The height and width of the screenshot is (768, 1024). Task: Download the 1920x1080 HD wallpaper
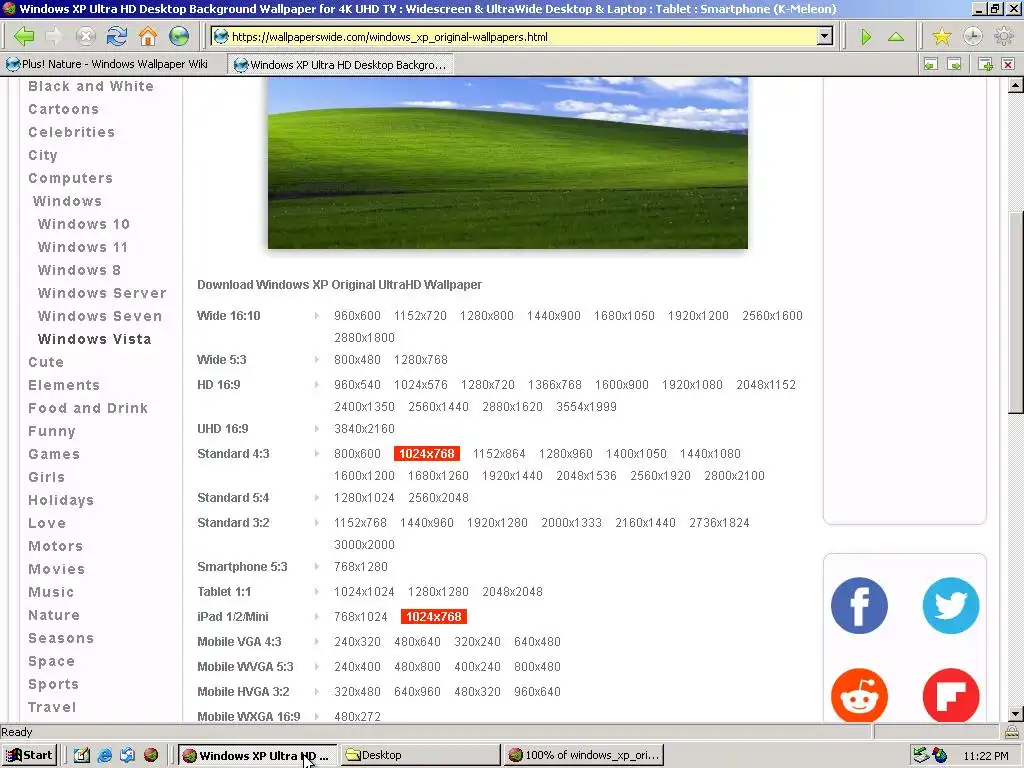(692, 385)
